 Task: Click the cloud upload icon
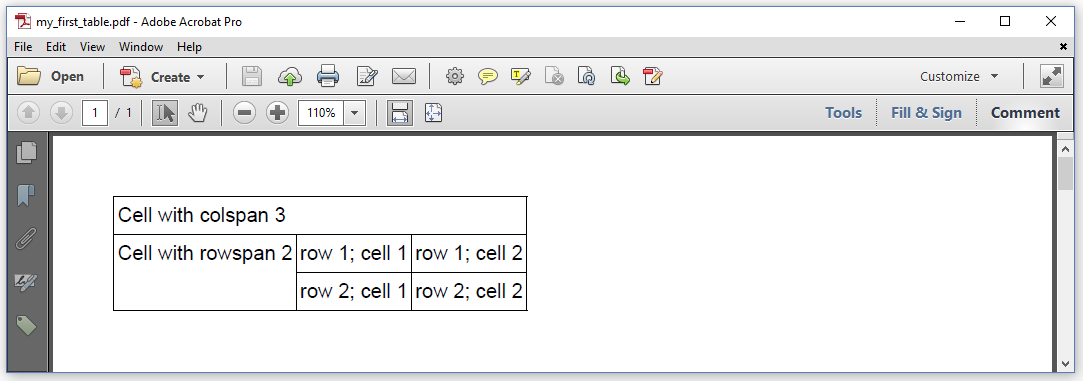point(289,76)
